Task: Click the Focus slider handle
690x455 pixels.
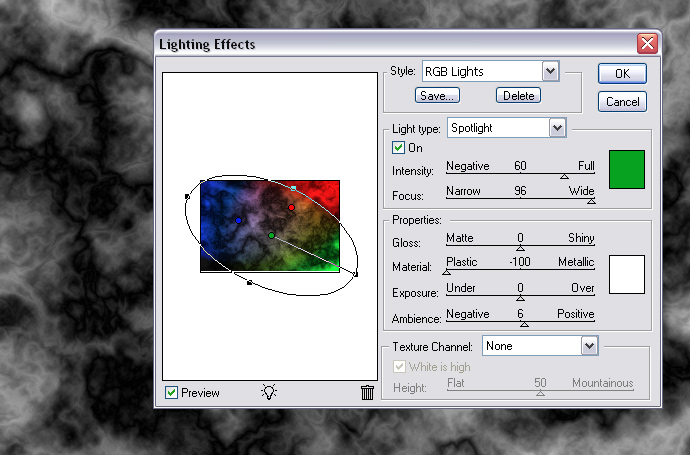Action: click(x=591, y=202)
